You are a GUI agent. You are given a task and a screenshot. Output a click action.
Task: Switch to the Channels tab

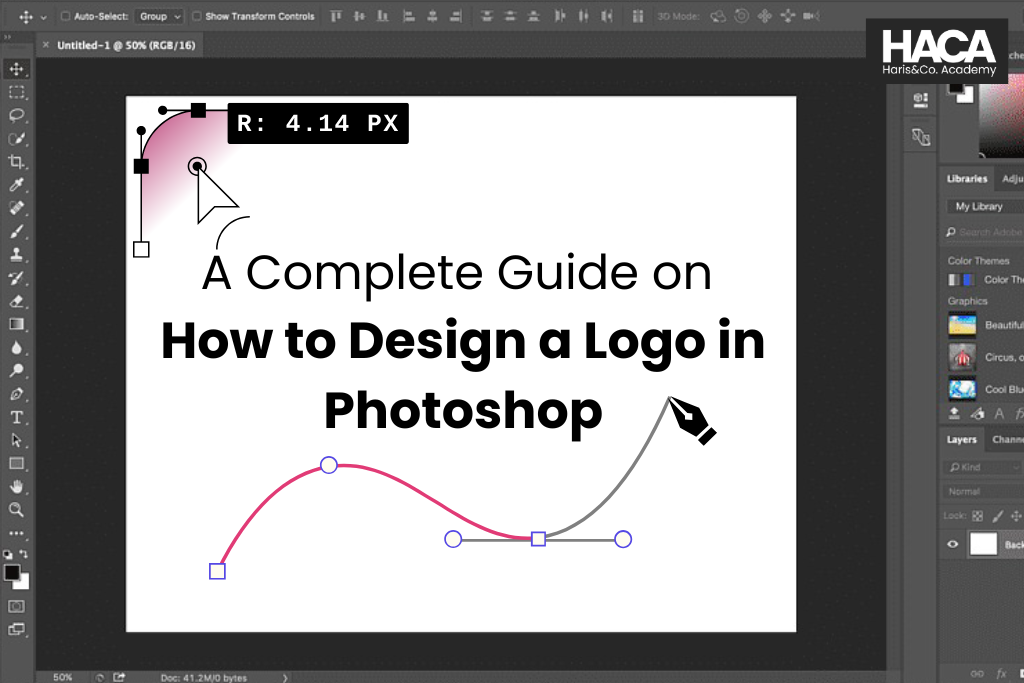[1008, 438]
